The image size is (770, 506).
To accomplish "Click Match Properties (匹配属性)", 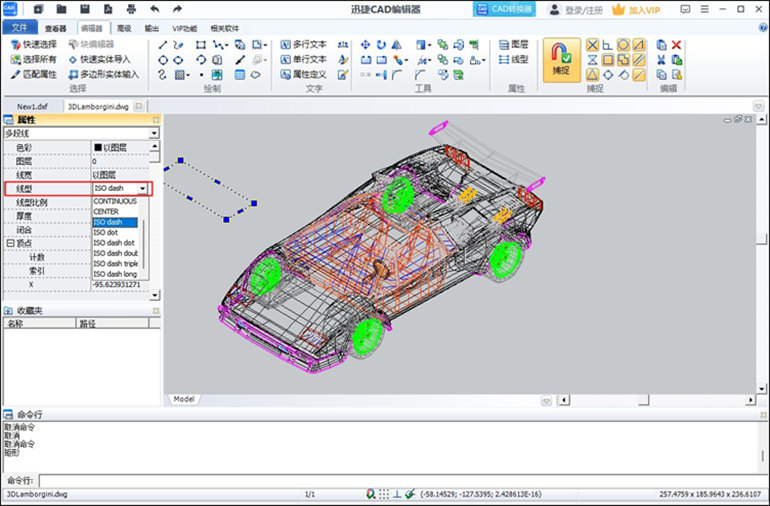I will coord(34,74).
